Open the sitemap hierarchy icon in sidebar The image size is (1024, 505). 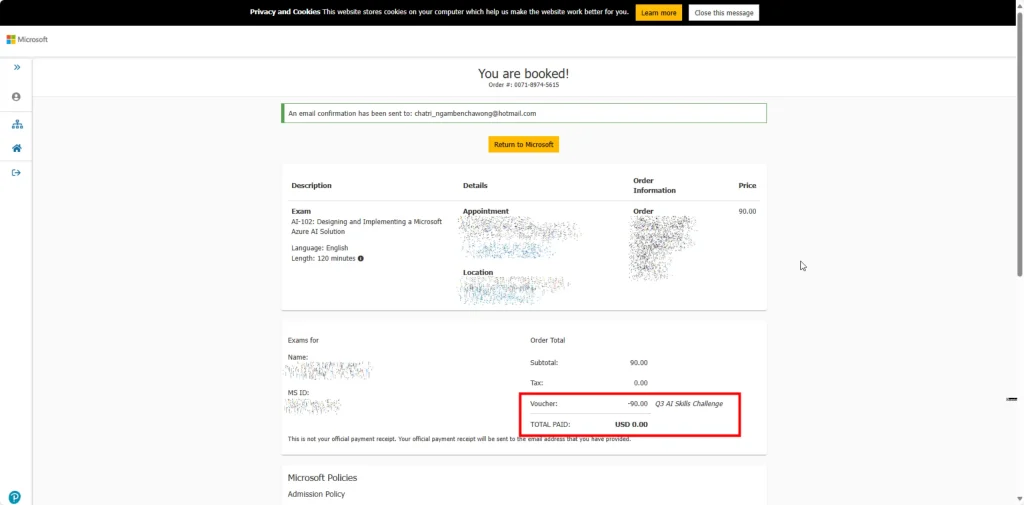point(17,124)
